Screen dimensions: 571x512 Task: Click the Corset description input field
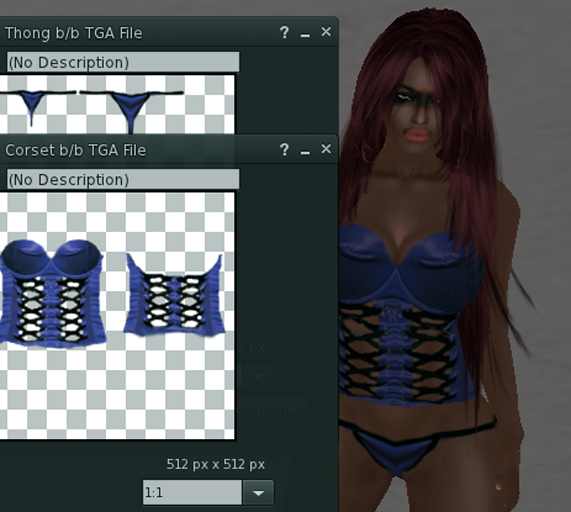pyautogui.click(x=123, y=180)
